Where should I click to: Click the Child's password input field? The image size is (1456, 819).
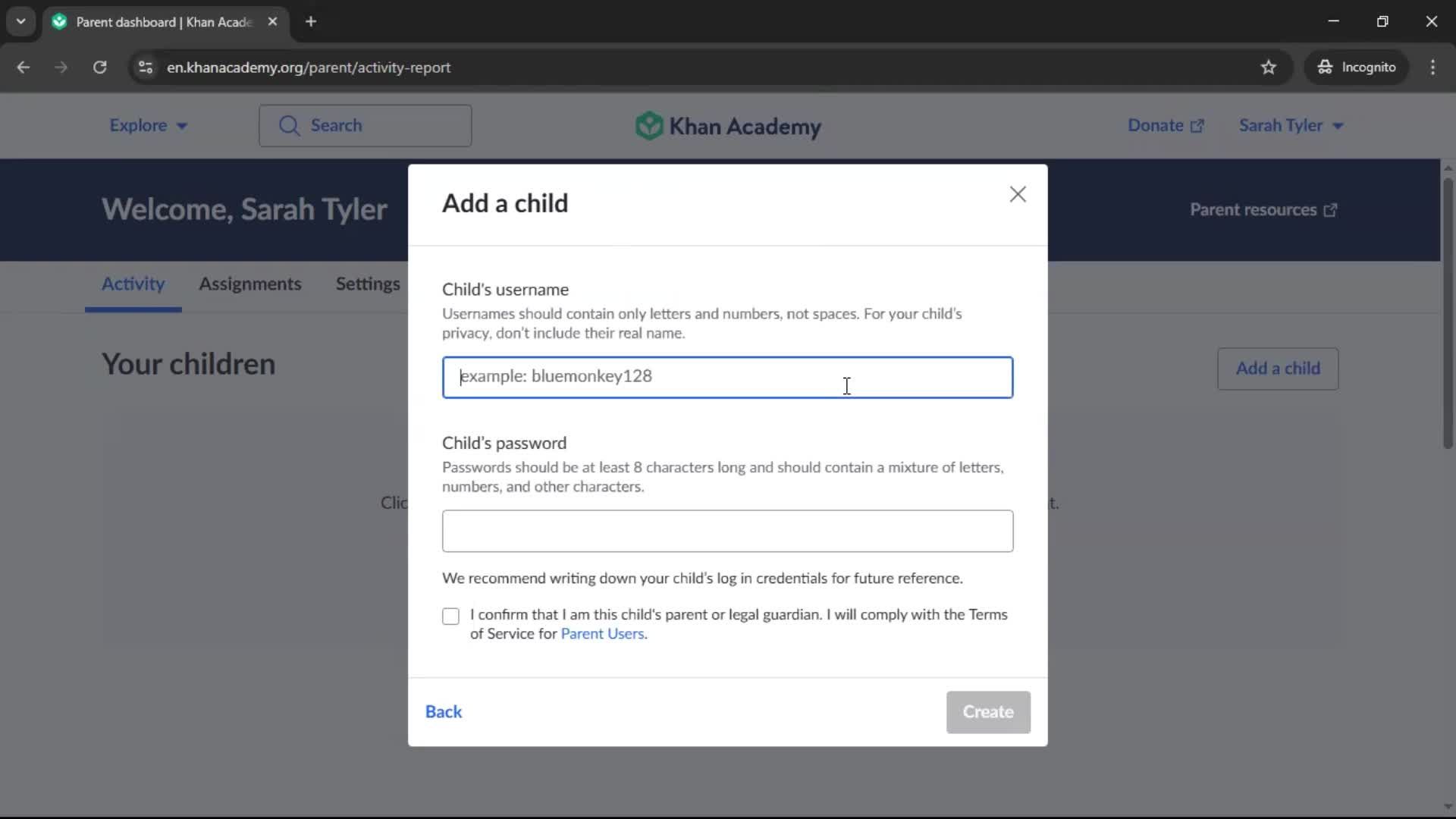(727, 531)
